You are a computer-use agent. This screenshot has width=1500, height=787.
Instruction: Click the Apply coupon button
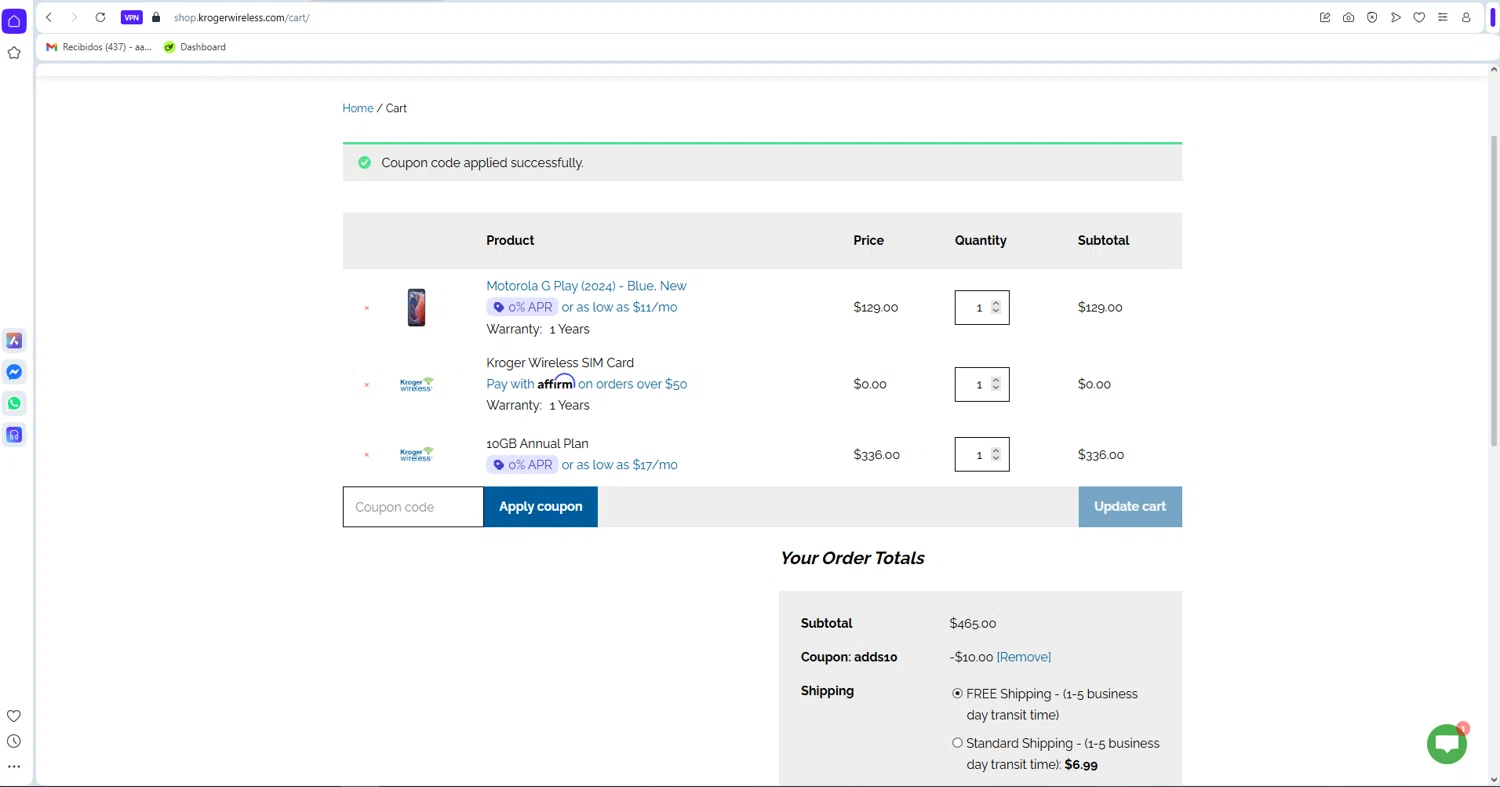(541, 507)
